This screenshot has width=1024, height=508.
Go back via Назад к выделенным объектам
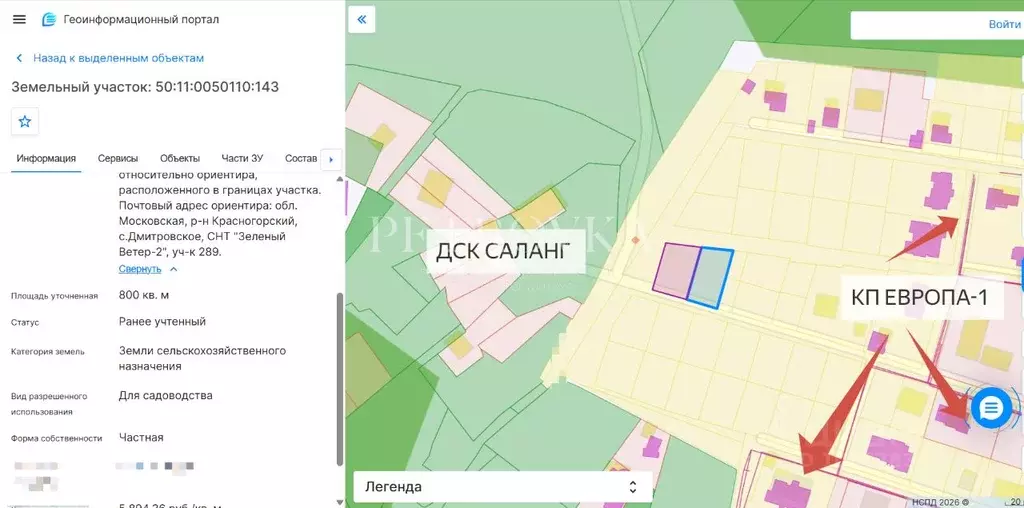click(x=110, y=58)
